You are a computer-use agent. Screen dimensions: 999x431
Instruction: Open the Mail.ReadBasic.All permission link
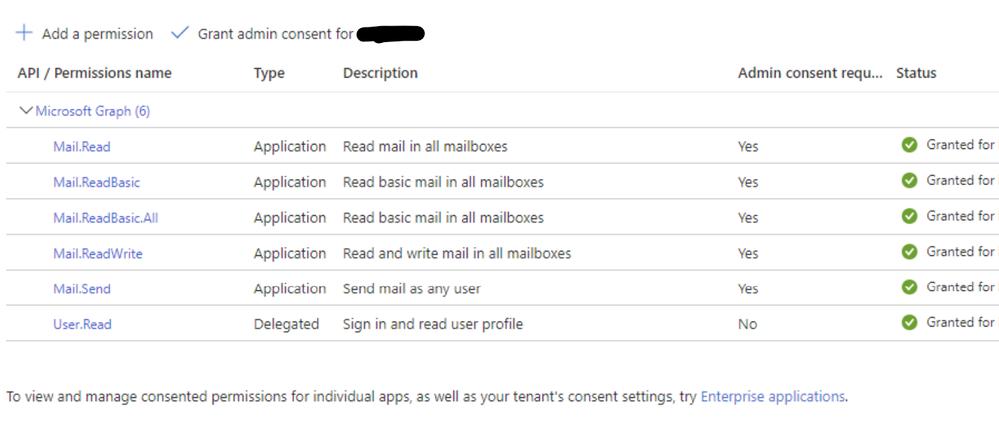click(106, 218)
